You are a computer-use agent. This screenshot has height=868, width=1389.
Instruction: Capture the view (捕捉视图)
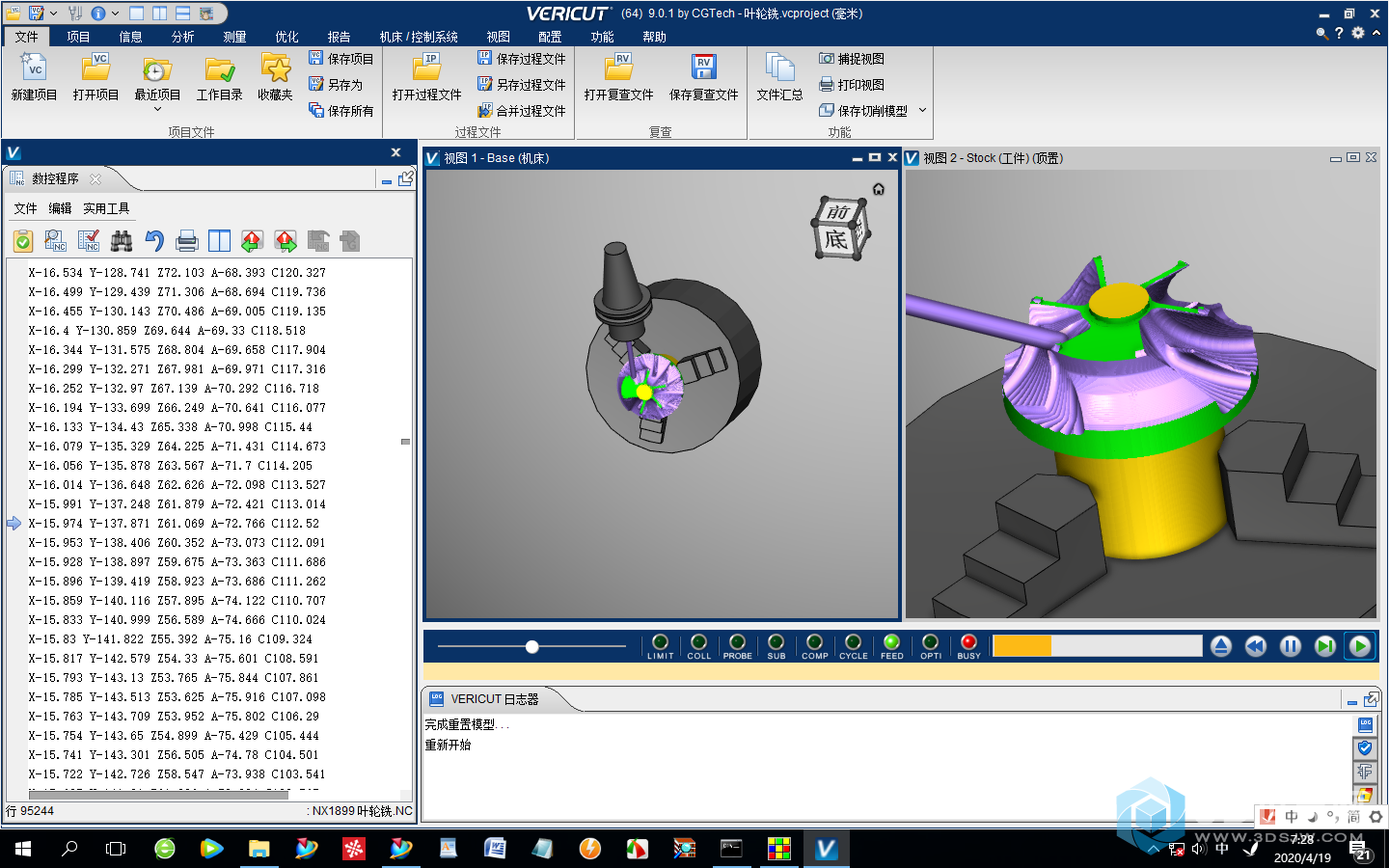click(x=852, y=59)
